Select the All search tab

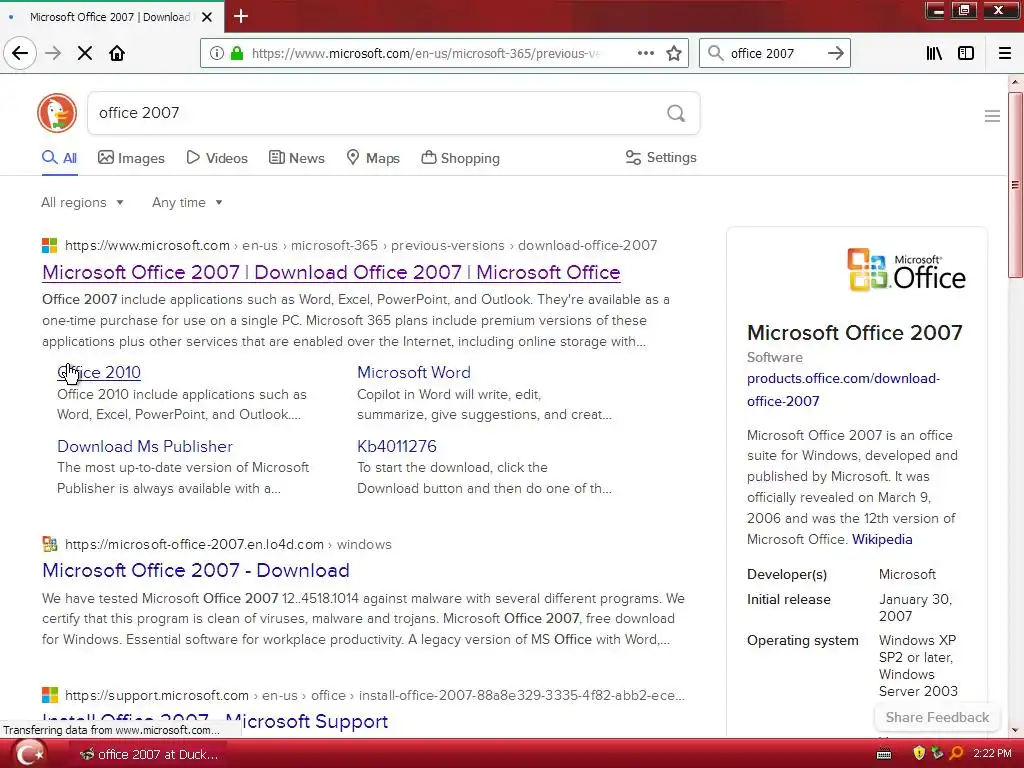coord(59,158)
